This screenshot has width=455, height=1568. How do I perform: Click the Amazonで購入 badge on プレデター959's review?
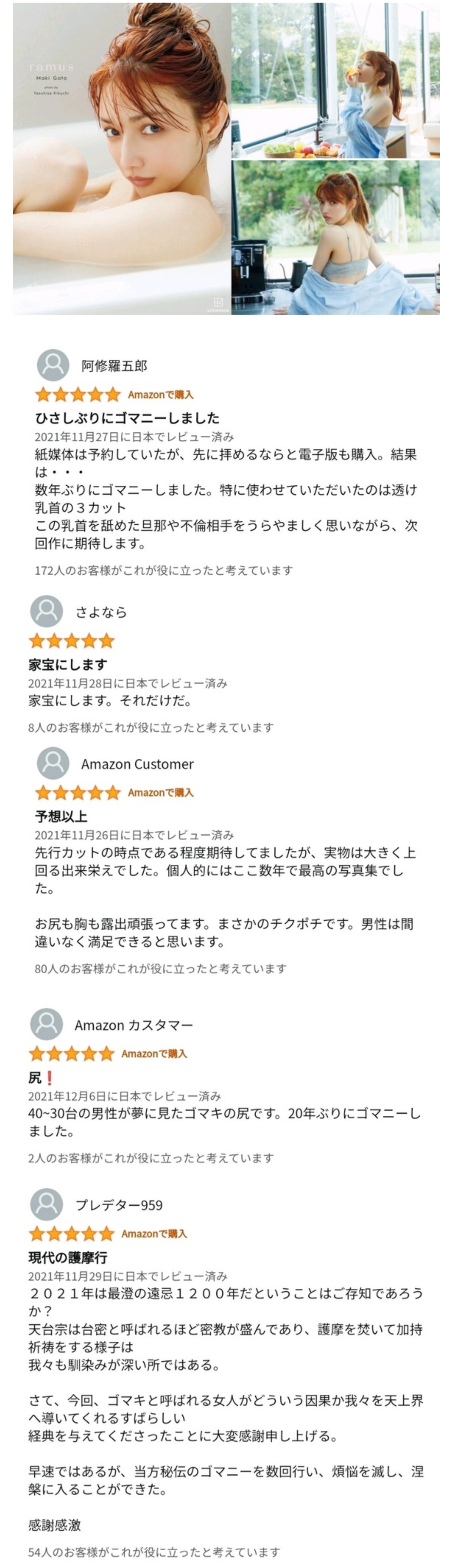(154, 1234)
